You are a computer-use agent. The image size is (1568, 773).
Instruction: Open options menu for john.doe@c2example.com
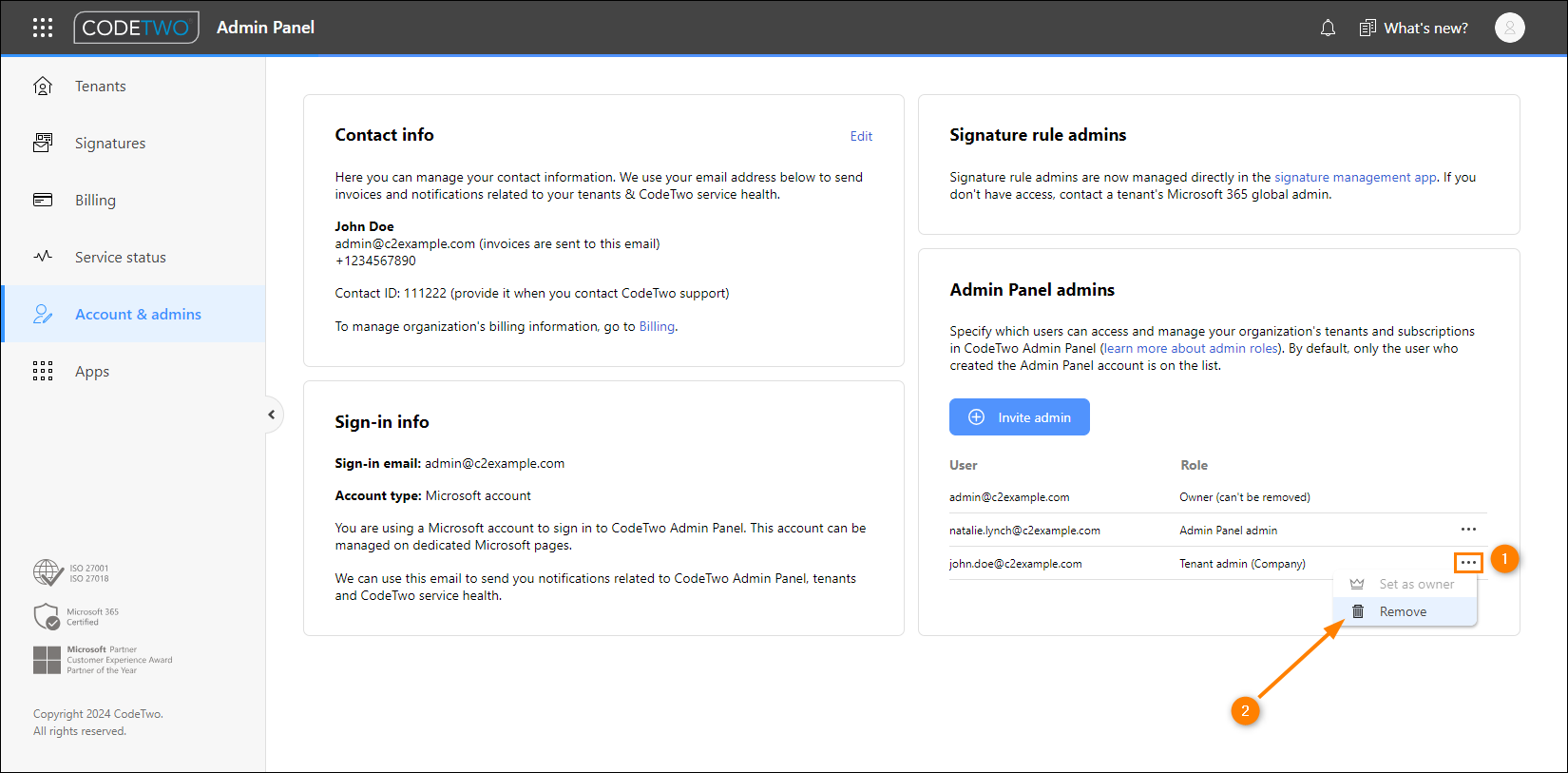1468,563
